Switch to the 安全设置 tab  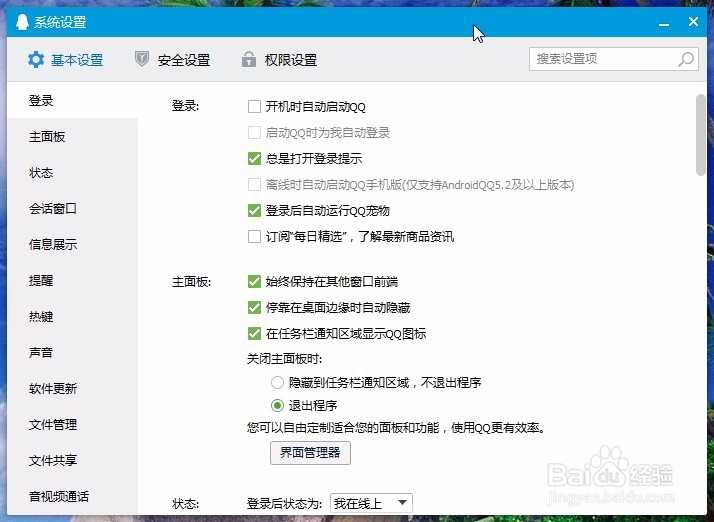[x=173, y=60]
